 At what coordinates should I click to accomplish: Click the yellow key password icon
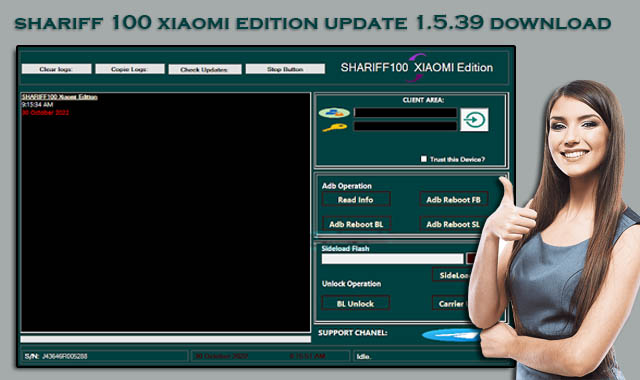click(334, 127)
